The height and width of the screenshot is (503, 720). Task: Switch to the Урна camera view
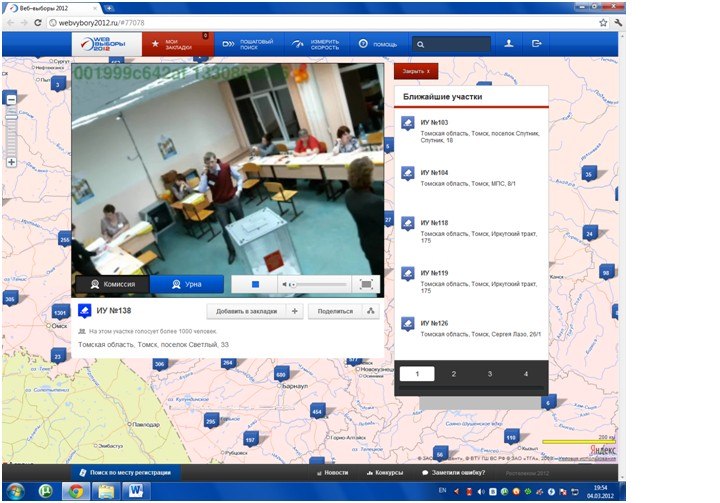point(187,284)
